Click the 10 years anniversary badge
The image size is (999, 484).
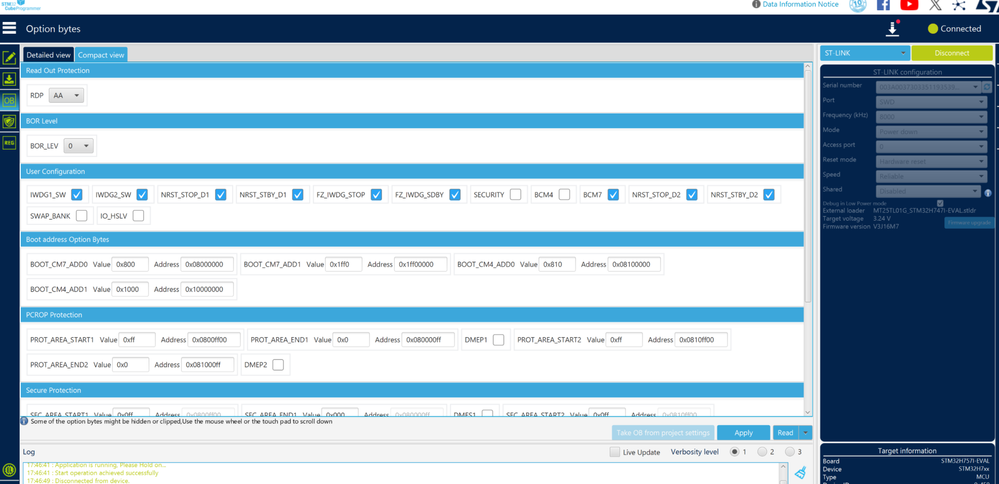858,5
